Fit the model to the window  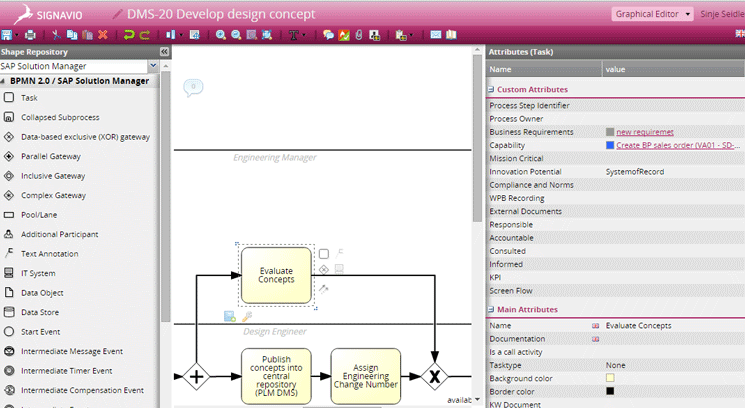(x=267, y=35)
